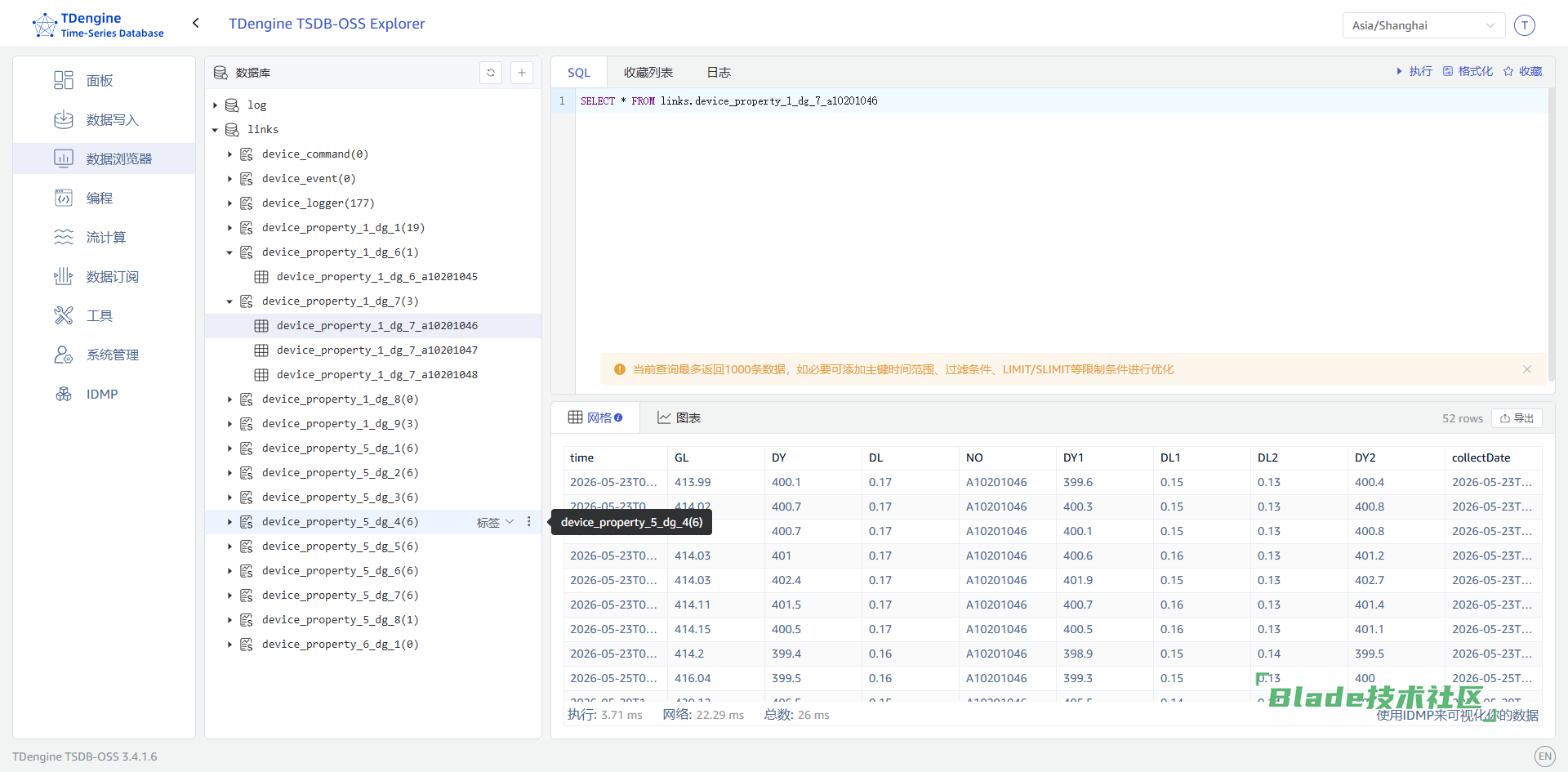Click the 数据浏览器 explorer icon
1568x772 pixels.
64,158
